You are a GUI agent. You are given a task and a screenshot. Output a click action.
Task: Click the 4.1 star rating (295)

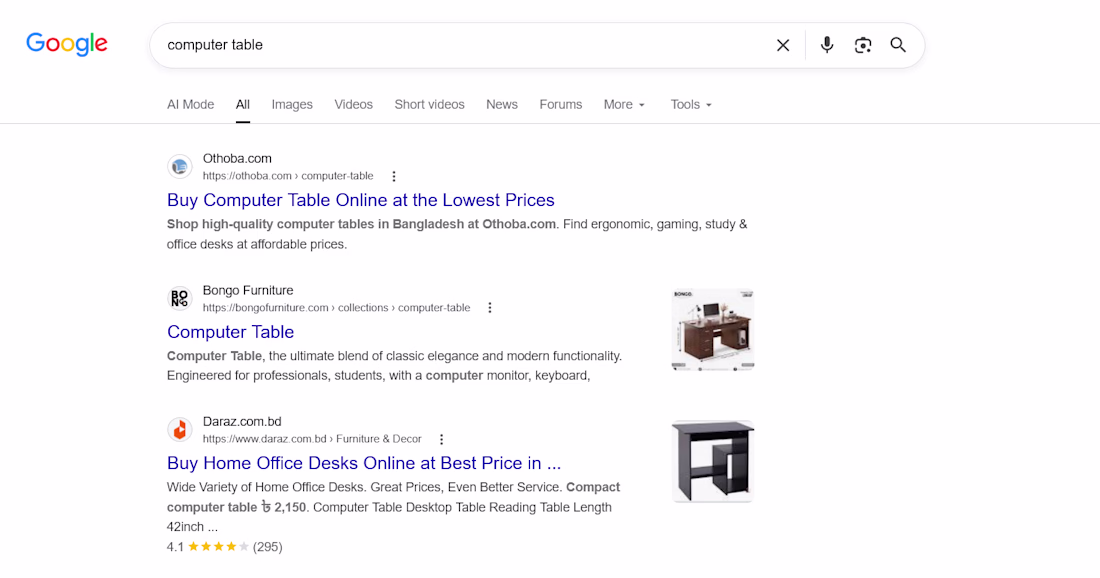click(224, 547)
